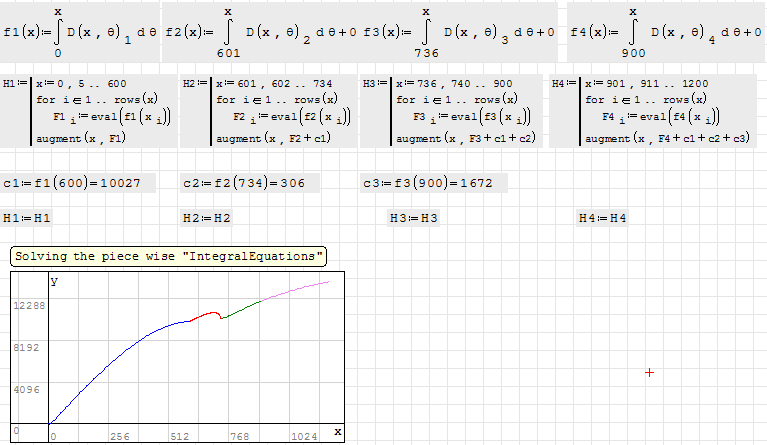This screenshot has height=445, width=767.
Task: Select the f2(x) integral definition region
Action: pyautogui.click(x=260, y=32)
